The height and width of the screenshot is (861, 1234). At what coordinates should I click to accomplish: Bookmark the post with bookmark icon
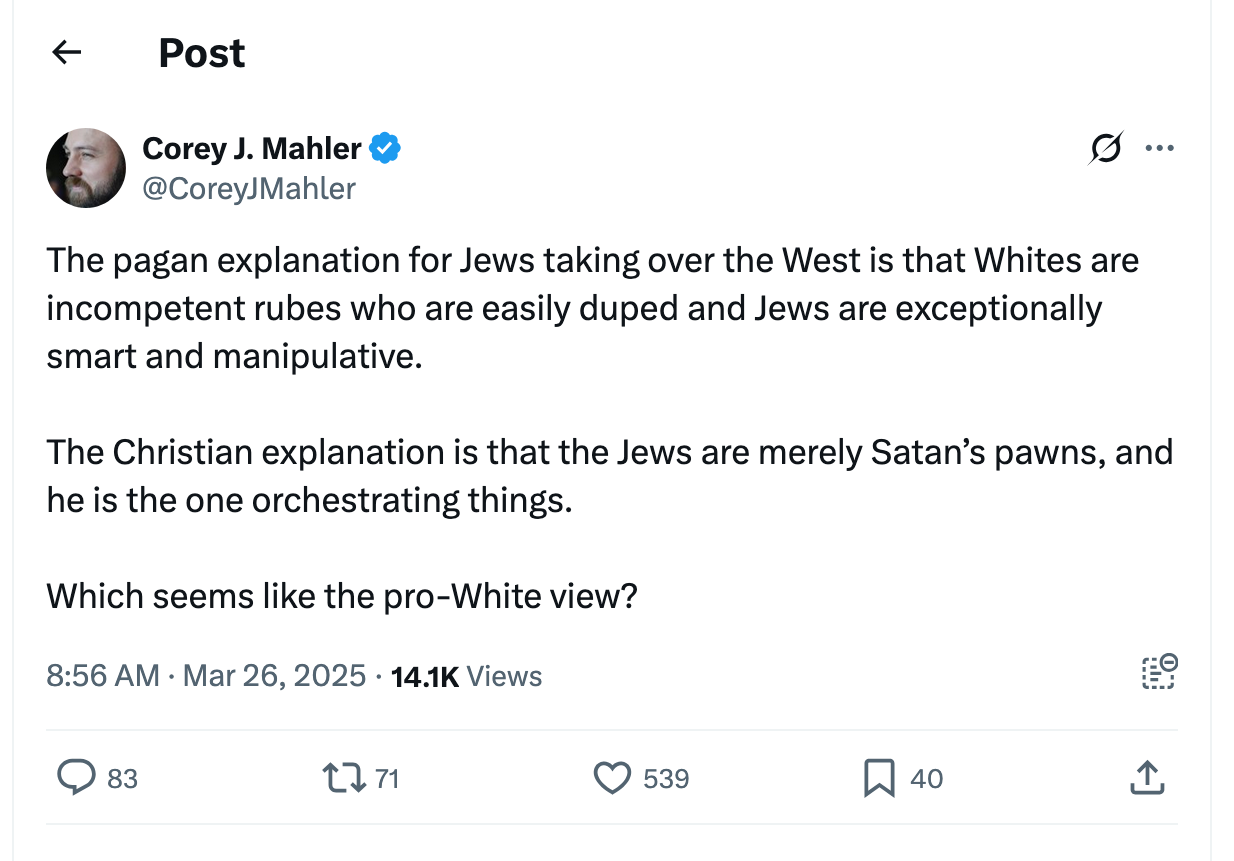point(879,778)
